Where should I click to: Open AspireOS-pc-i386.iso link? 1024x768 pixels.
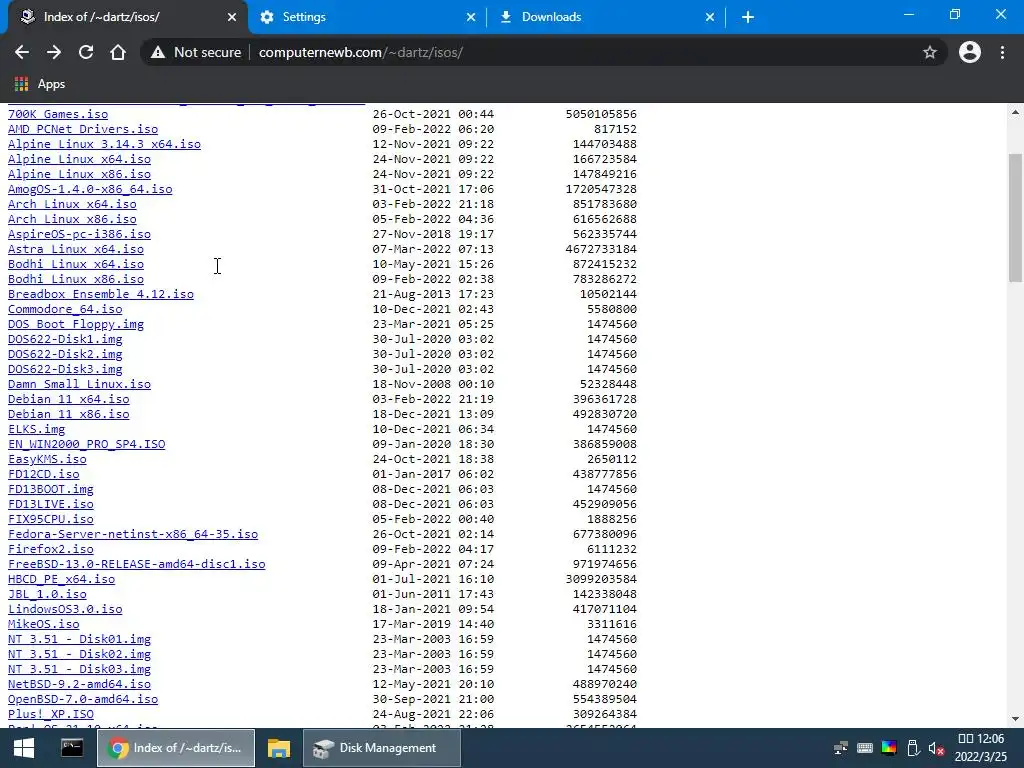click(80, 234)
